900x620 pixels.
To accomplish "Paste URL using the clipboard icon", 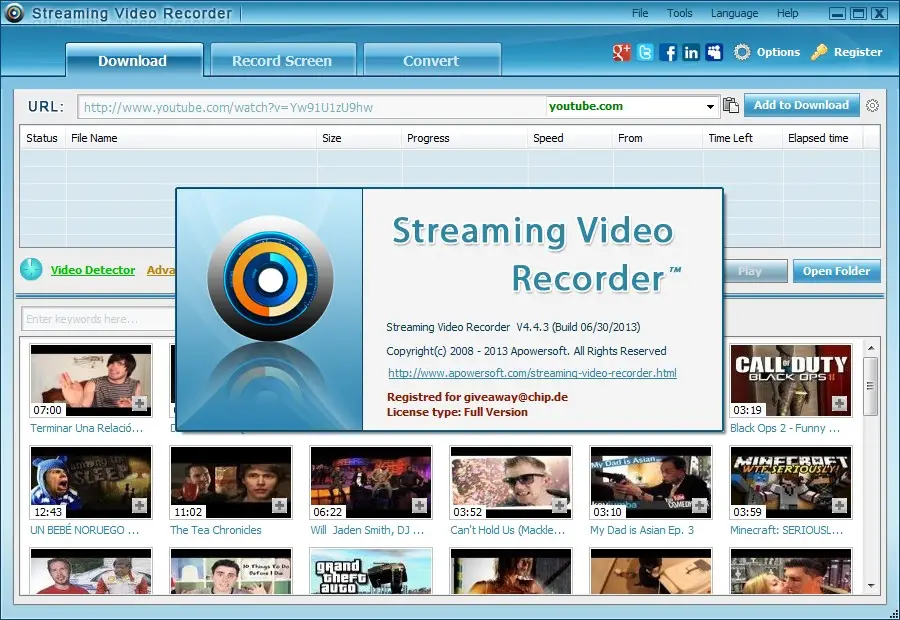I will pyautogui.click(x=731, y=106).
